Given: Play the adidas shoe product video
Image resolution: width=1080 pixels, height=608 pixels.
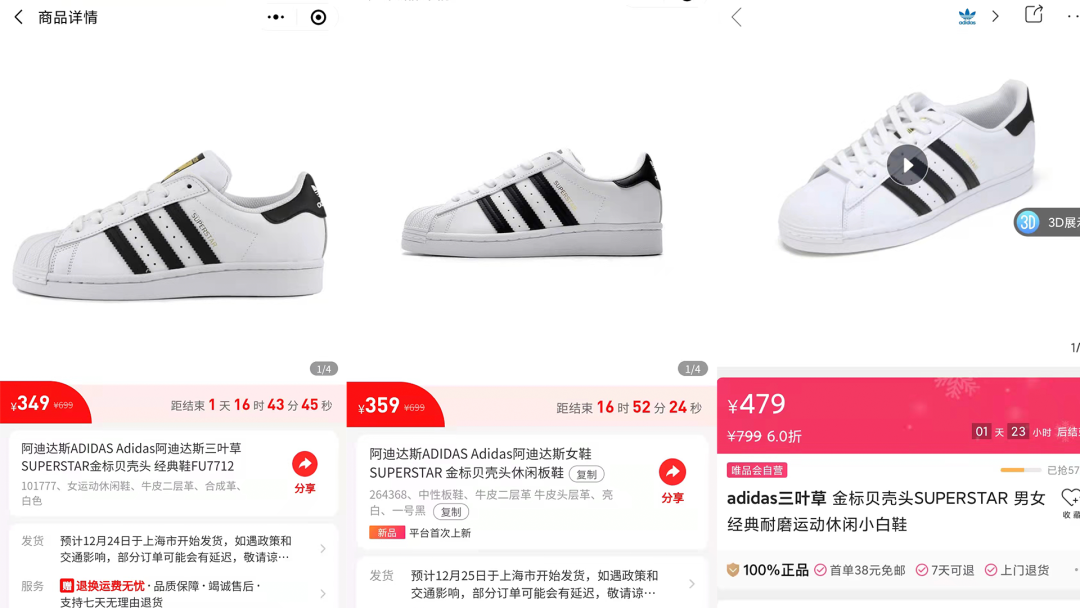Looking at the screenshot, I should (907, 165).
